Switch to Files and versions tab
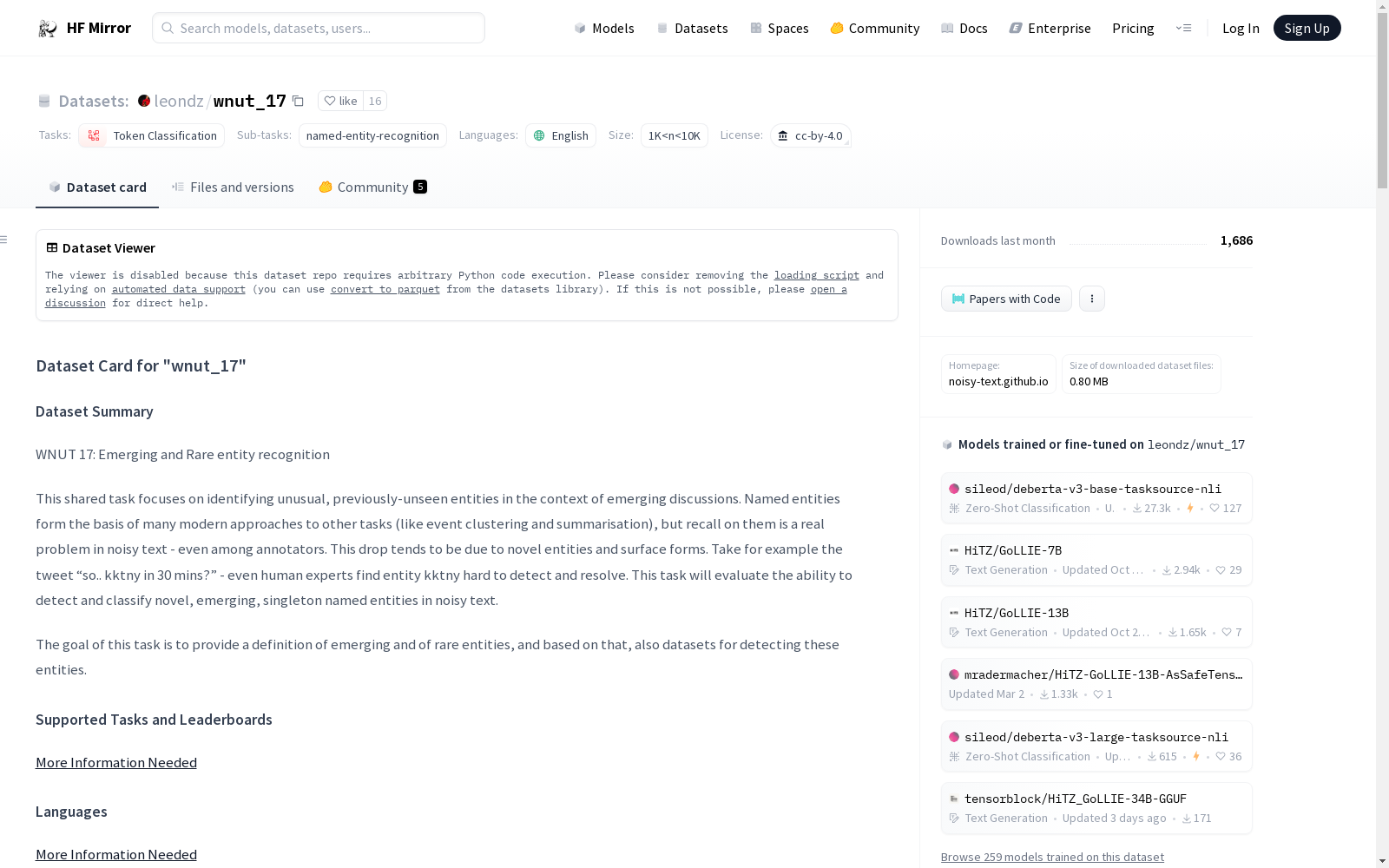Viewport: 1389px width, 868px height. tap(233, 187)
